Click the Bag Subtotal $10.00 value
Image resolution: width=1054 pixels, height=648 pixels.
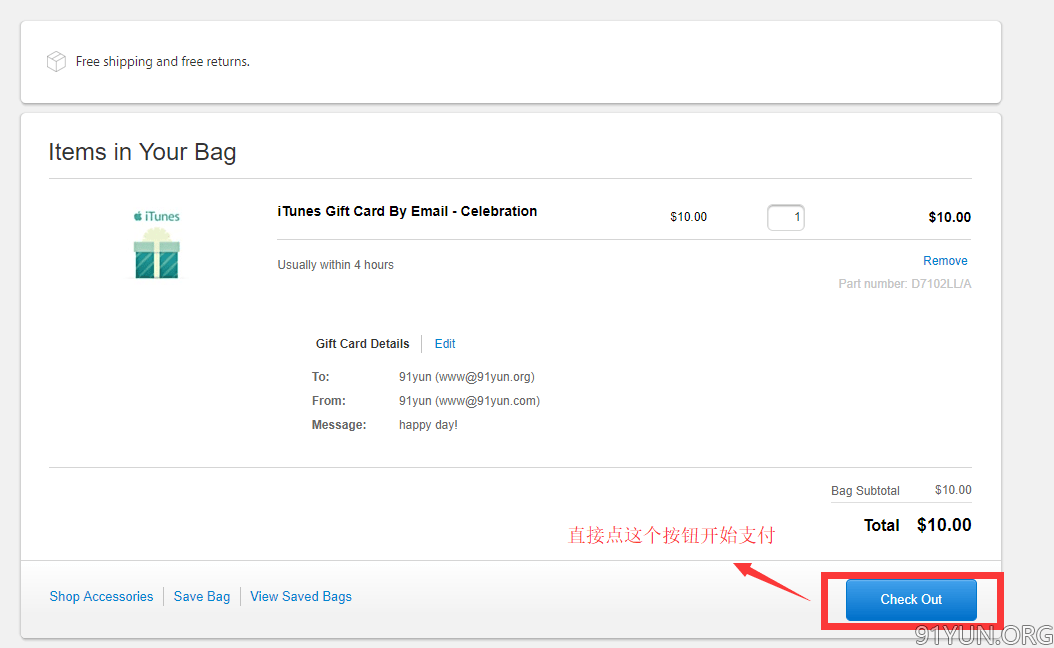953,490
